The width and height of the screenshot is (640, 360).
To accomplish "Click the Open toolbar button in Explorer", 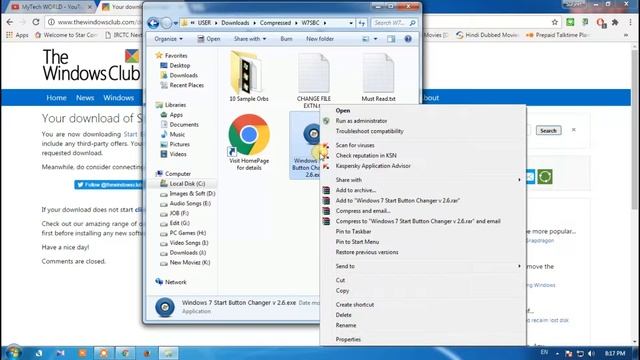I will (x=209, y=39).
